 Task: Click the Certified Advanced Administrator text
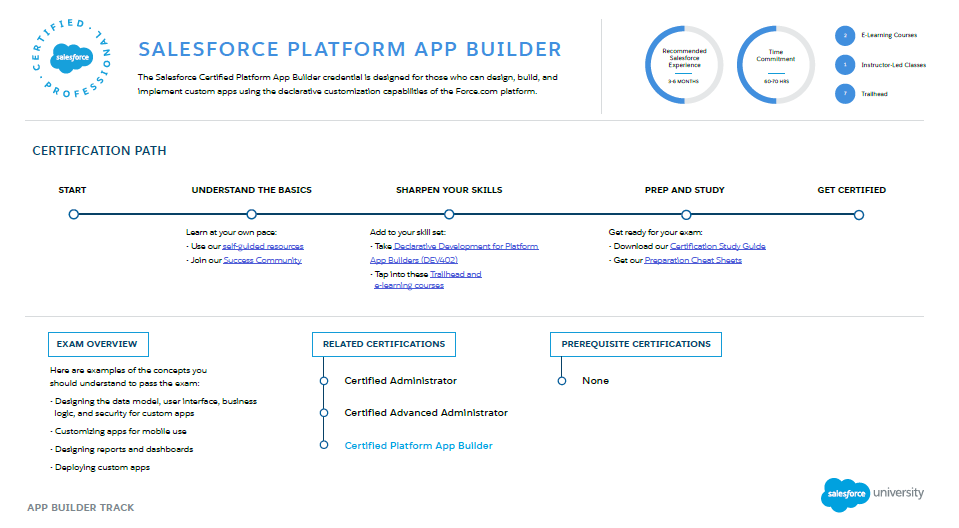click(426, 413)
